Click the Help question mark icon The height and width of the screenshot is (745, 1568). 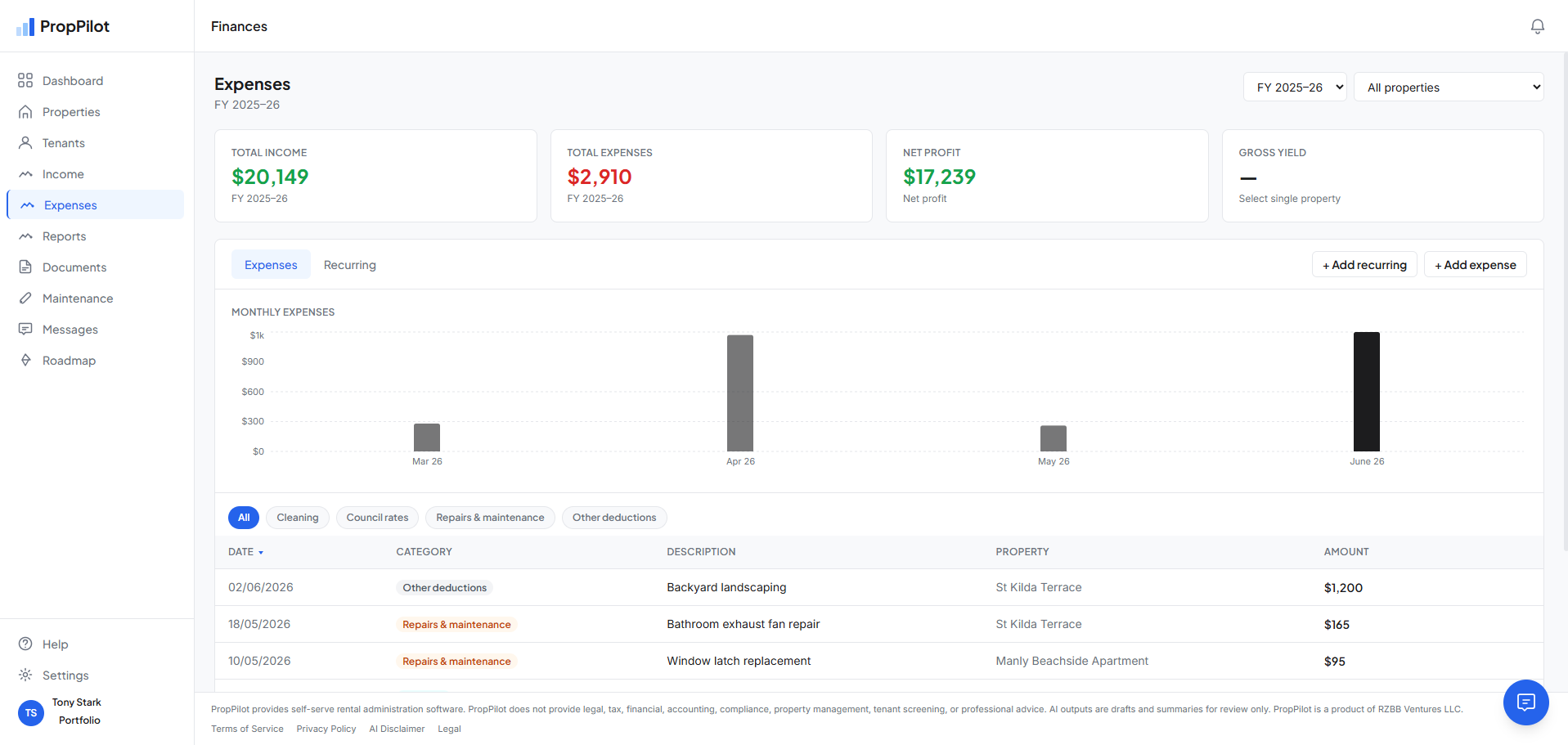pos(25,644)
